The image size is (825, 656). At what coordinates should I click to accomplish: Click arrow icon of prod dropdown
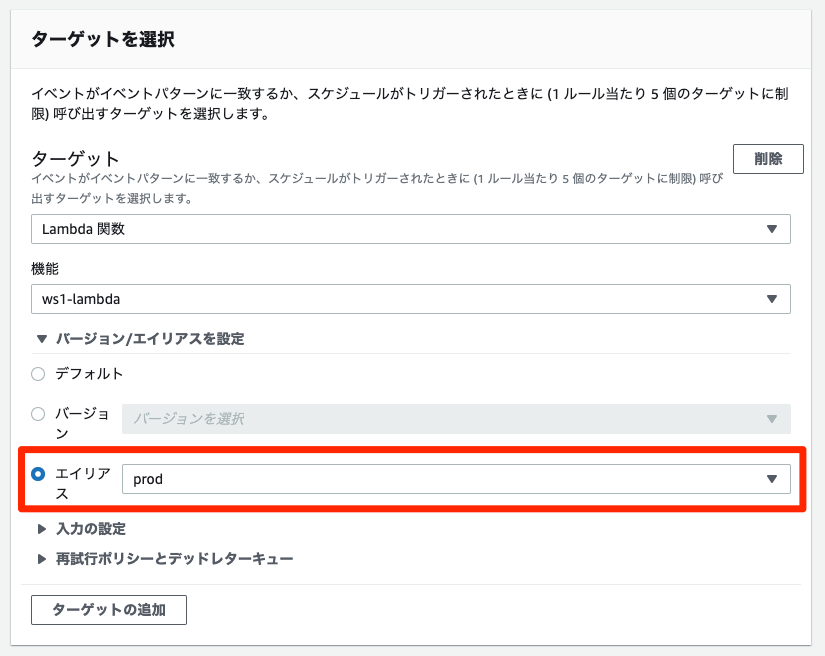(x=772, y=479)
